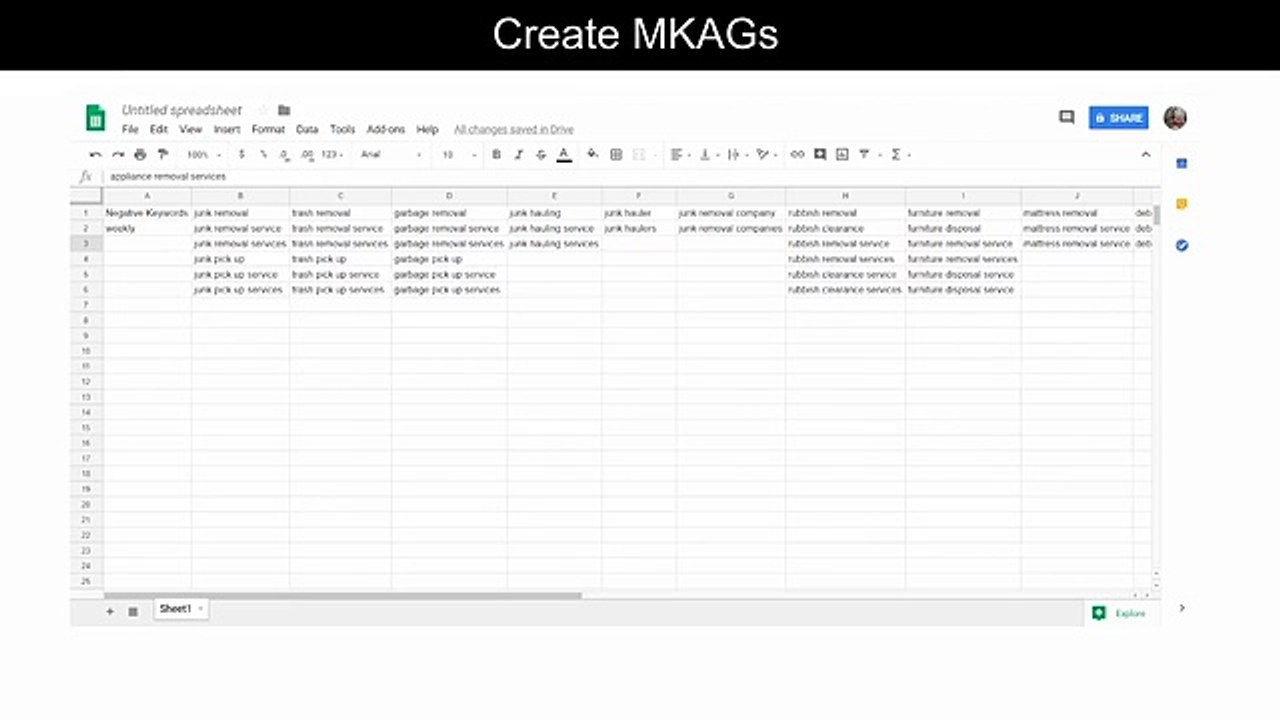Toggle bold formatting
1280x720 pixels.
(496, 155)
